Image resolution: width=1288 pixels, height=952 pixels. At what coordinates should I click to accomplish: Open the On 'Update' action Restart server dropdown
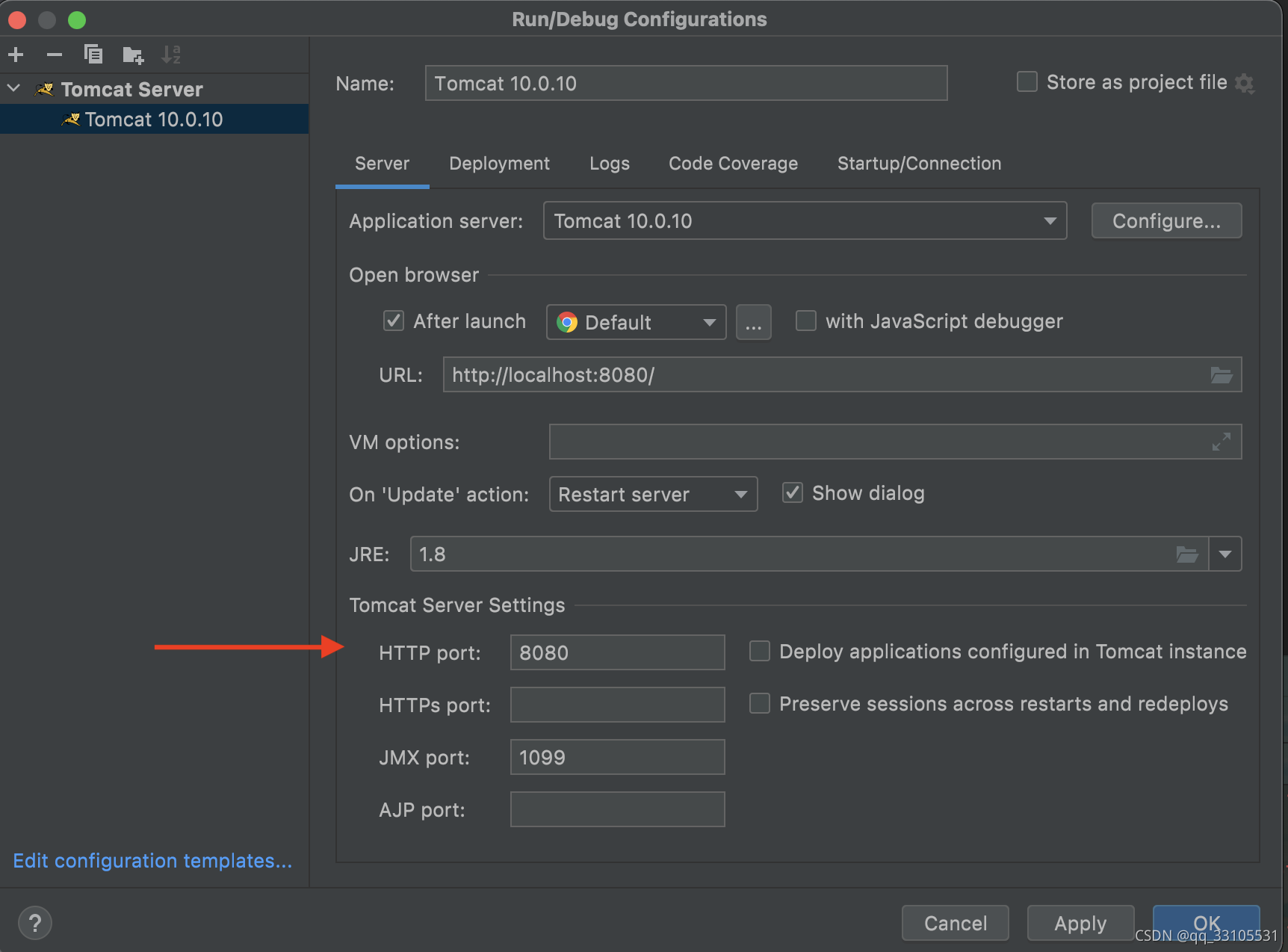[653, 494]
